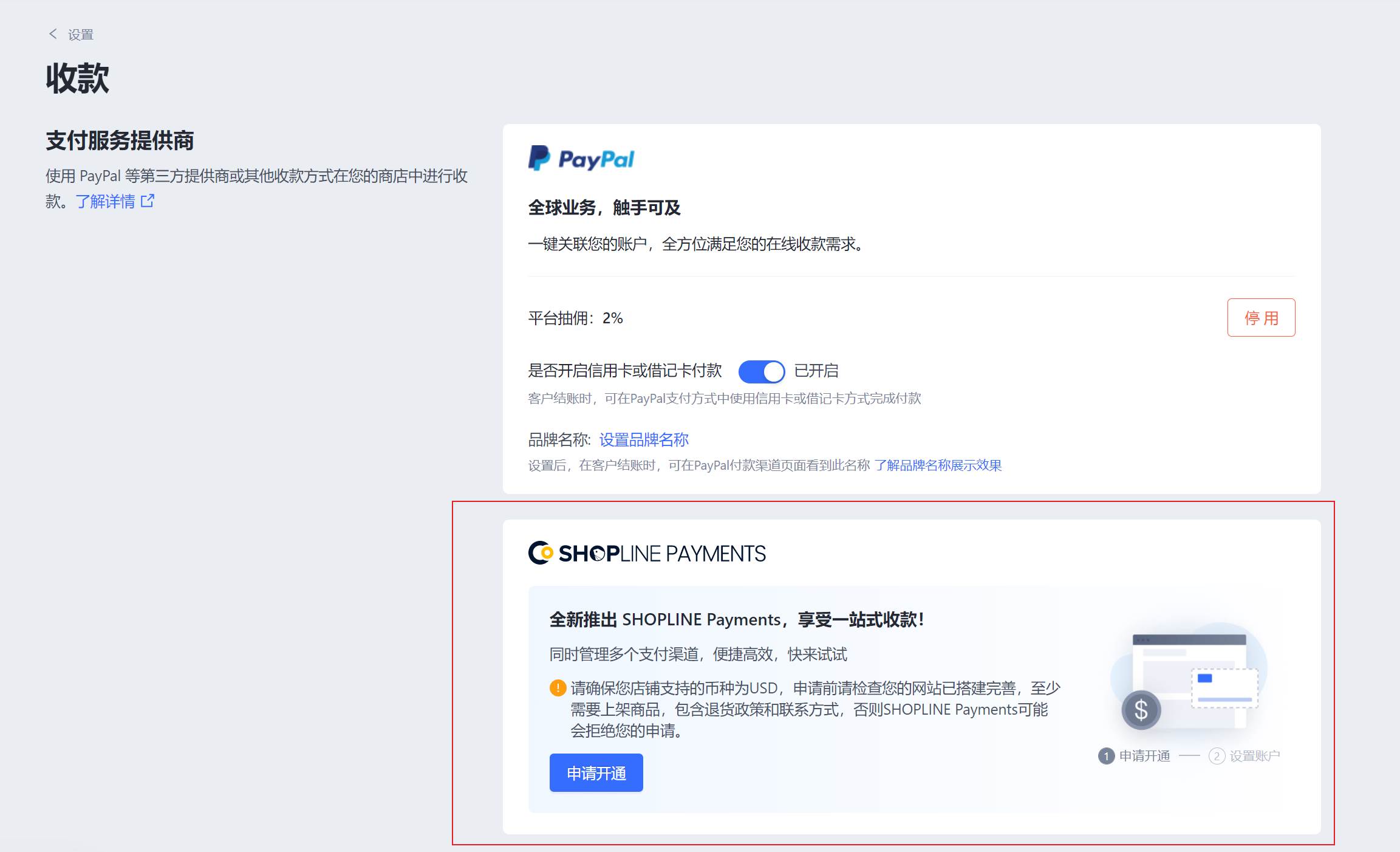
Task: Click the orange warning exclamation icon
Action: point(558,688)
